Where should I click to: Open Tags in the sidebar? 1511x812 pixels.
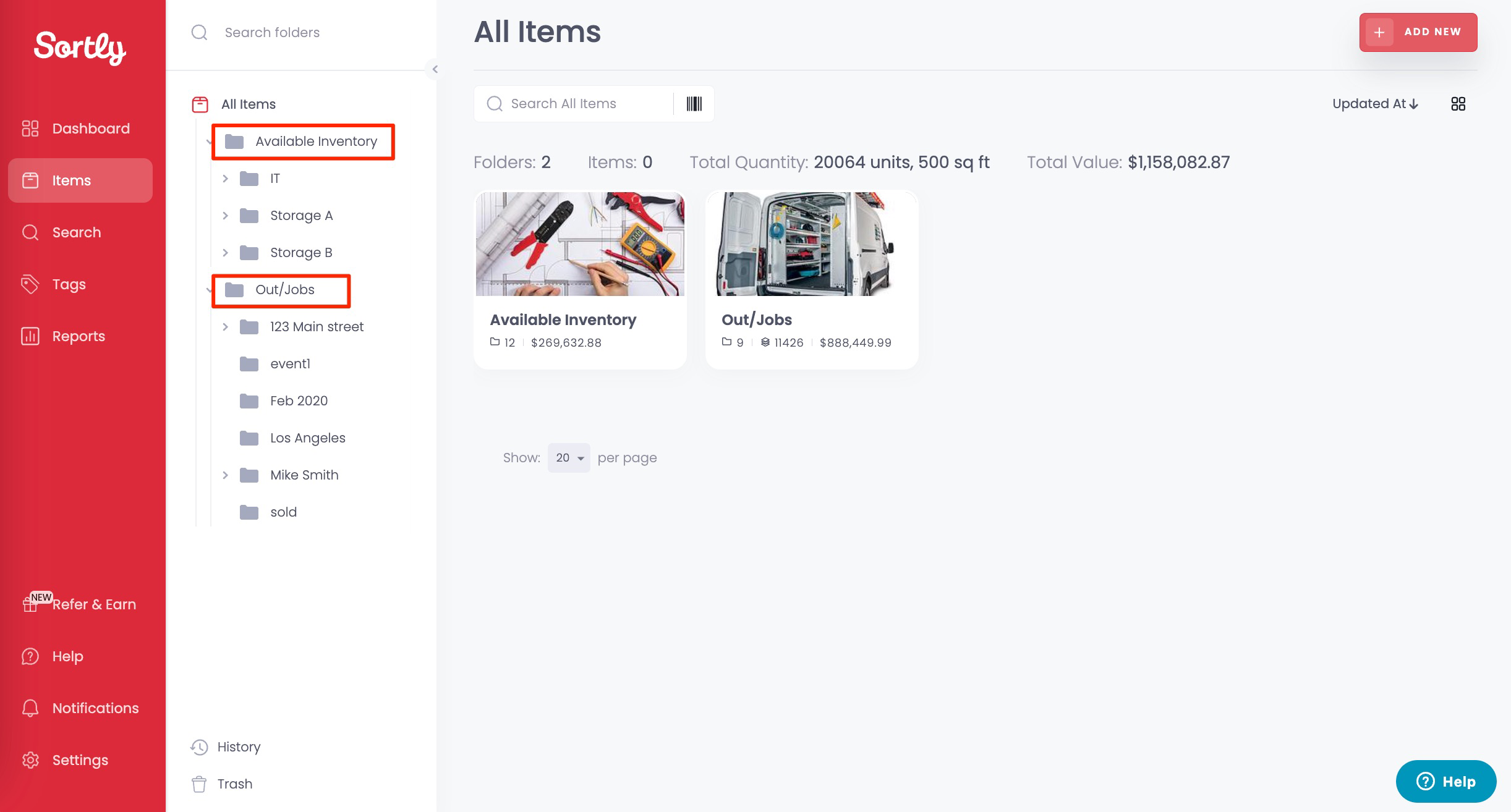point(80,284)
